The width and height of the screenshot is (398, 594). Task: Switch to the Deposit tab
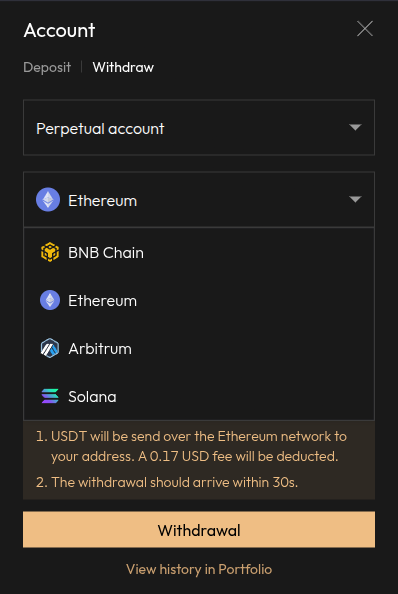tap(47, 67)
